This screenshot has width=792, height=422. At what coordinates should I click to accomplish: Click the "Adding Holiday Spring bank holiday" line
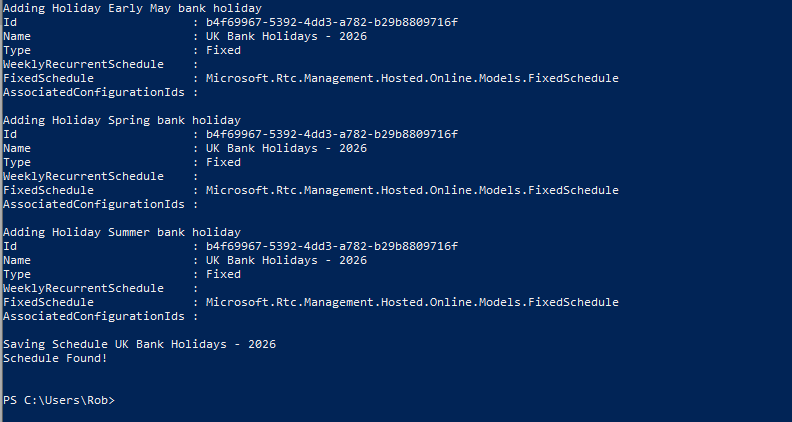pyautogui.click(x=122, y=120)
